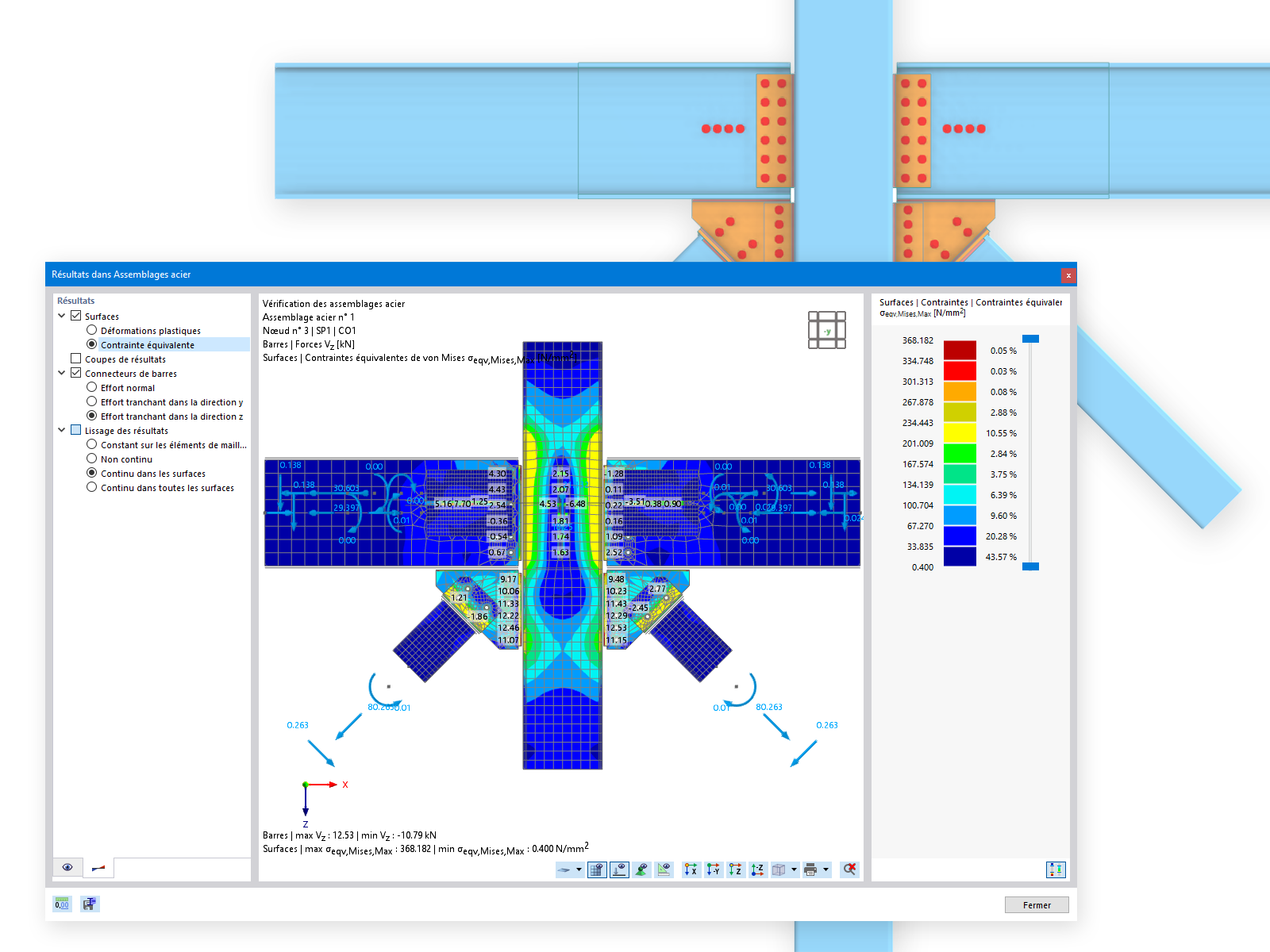Viewport: 1270px width, 952px height.
Task: Toggle the green solid display icon
Action: tap(641, 869)
